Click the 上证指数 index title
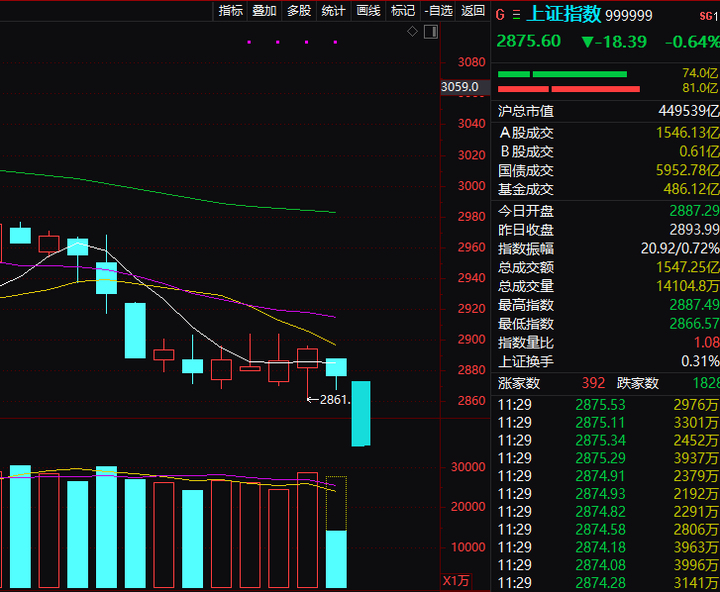This screenshot has width=720, height=592. (x=564, y=14)
